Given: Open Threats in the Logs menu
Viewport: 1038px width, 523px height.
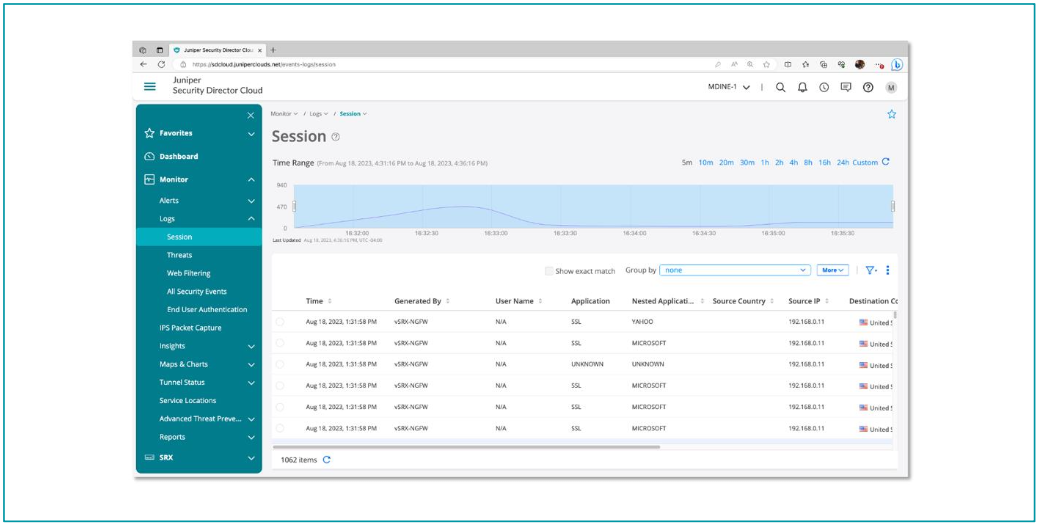Looking at the screenshot, I should pyautogui.click(x=179, y=255).
